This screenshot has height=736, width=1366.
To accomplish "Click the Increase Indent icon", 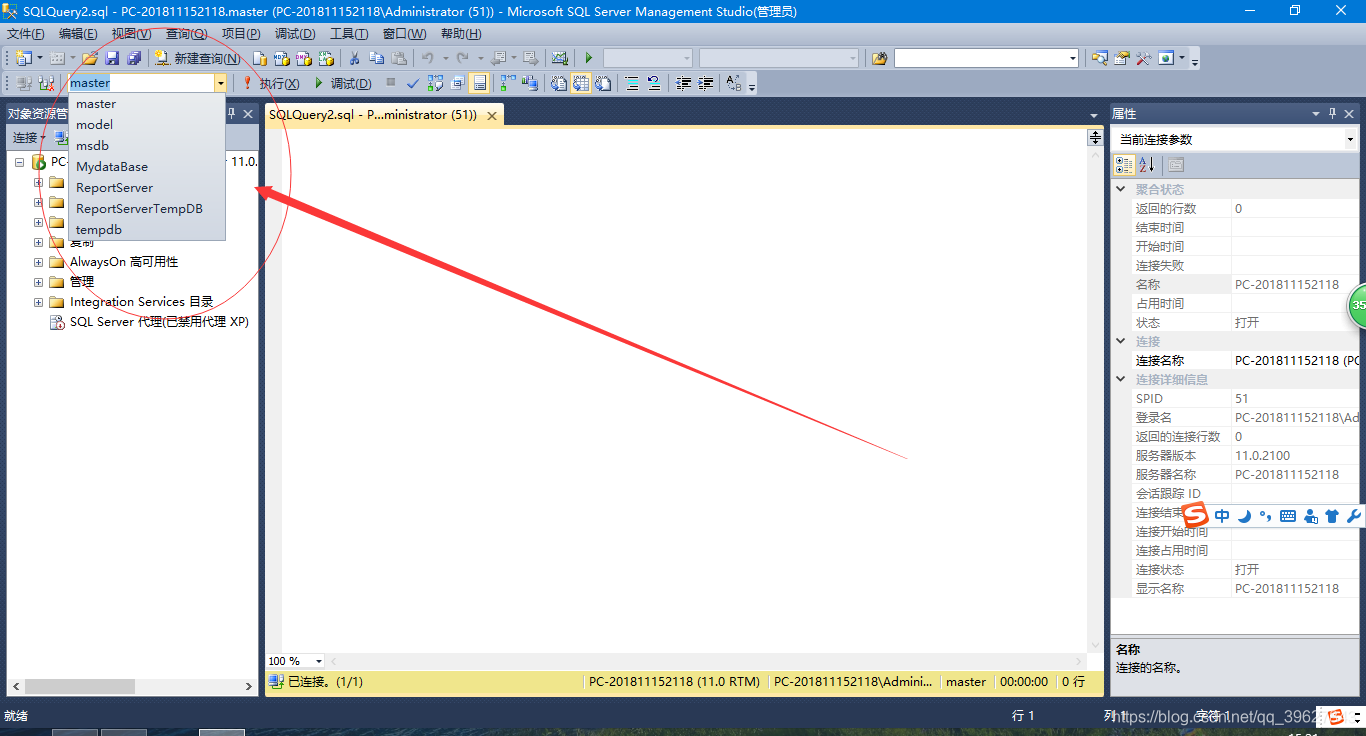I will pos(706,83).
